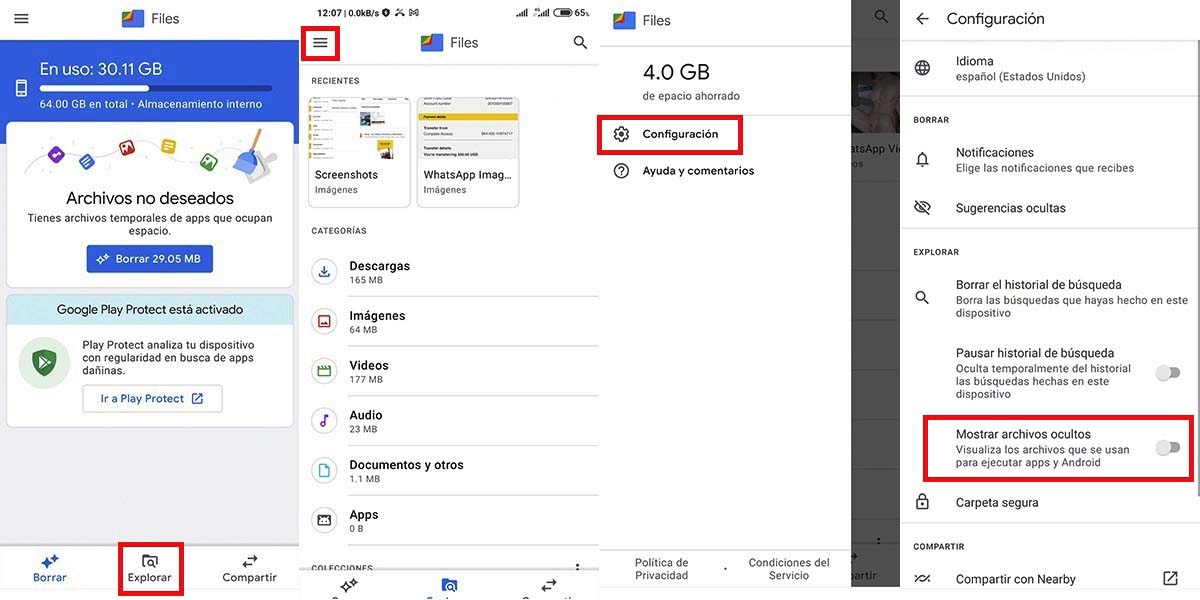Viewport: 1200px width, 600px height.
Task: Open the hamburger navigation menu
Action: 320,42
